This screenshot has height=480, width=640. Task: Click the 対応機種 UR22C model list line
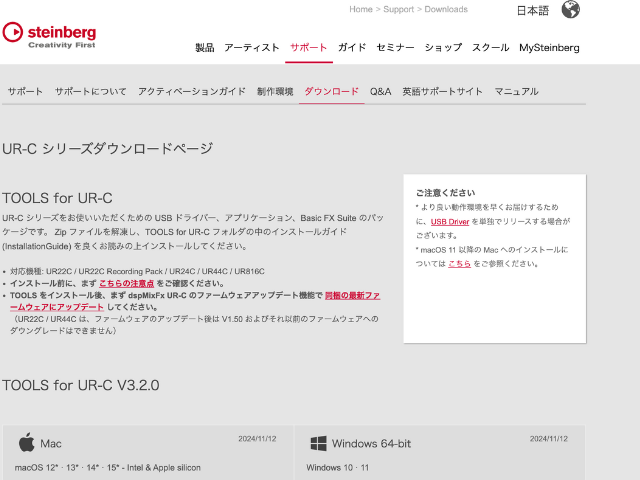pyautogui.click(x=137, y=271)
